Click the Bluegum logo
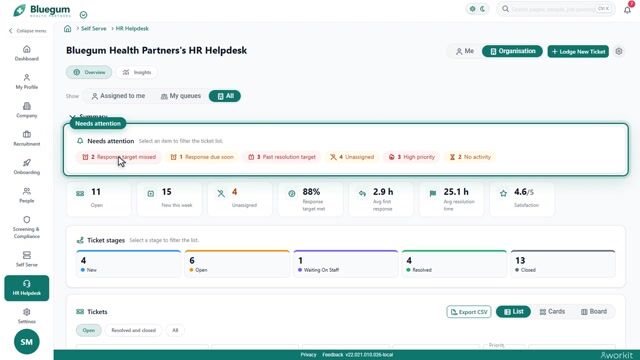 (x=42, y=10)
